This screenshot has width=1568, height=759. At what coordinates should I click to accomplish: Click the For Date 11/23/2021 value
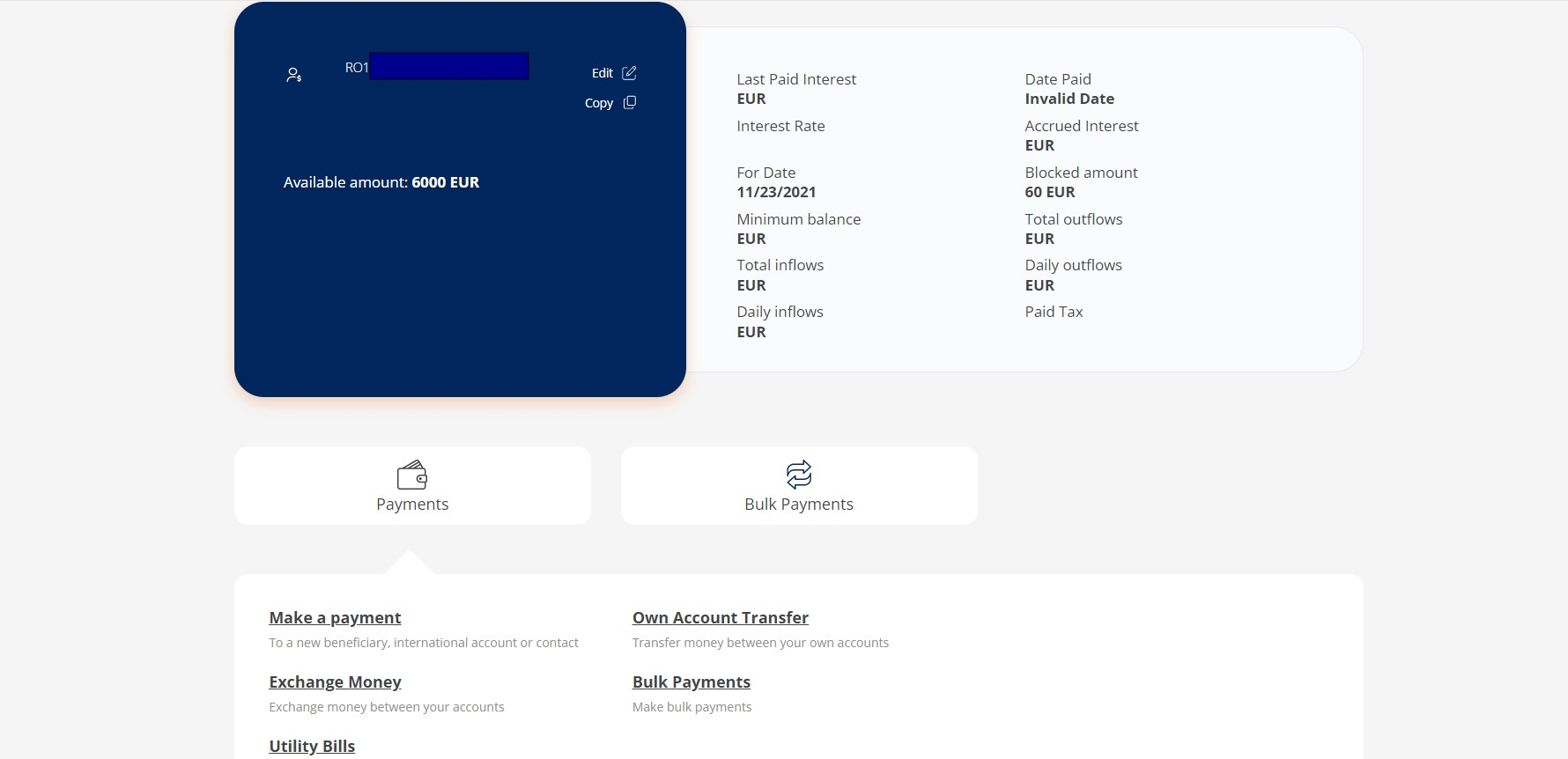(776, 193)
